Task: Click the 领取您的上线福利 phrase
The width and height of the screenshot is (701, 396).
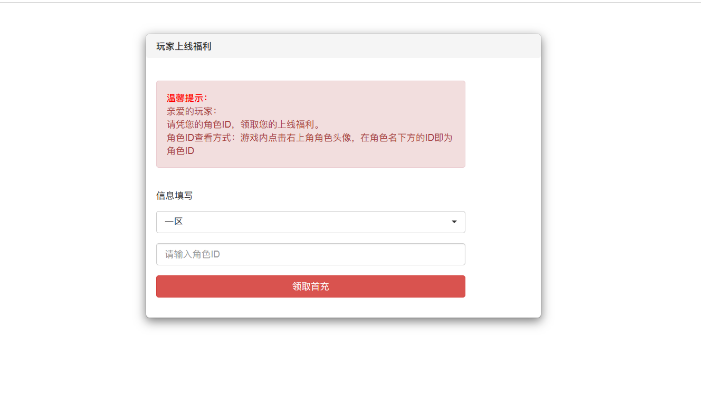Action: point(278,124)
